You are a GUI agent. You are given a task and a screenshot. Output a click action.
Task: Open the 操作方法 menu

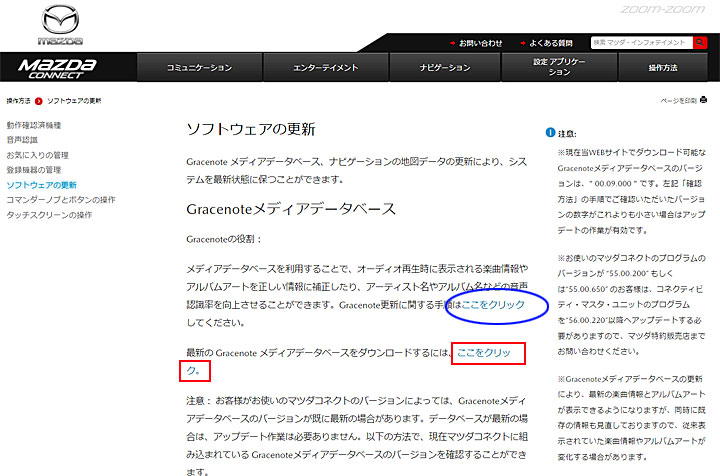click(x=663, y=67)
